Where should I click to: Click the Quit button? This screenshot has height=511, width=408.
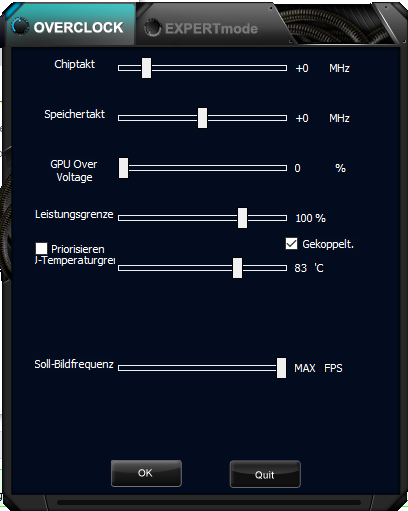(265, 474)
